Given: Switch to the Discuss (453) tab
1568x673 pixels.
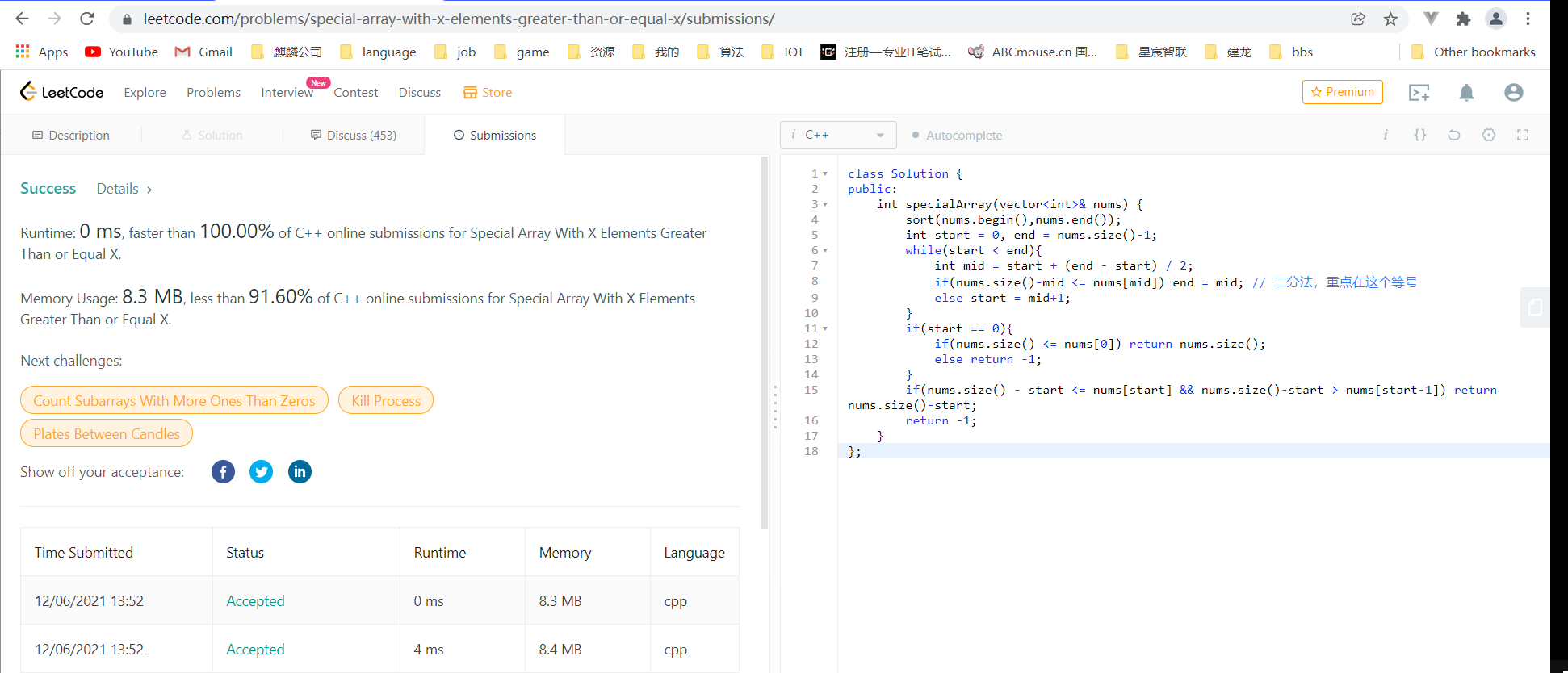Looking at the screenshot, I should 354,135.
